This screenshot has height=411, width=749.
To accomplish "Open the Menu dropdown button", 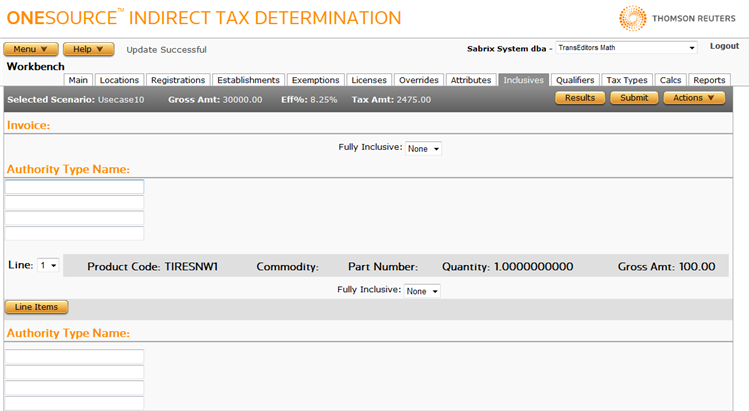I will click(31, 49).
